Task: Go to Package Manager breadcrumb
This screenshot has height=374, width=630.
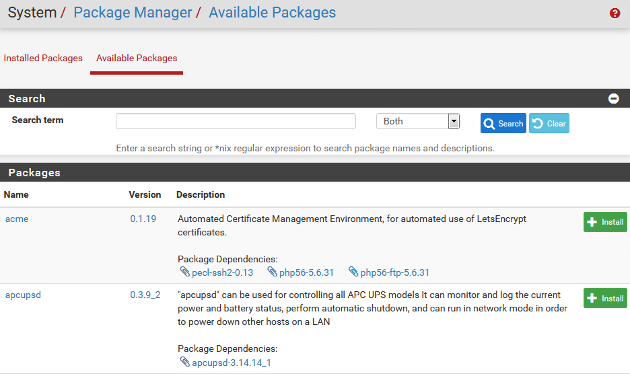Action: pos(133,12)
